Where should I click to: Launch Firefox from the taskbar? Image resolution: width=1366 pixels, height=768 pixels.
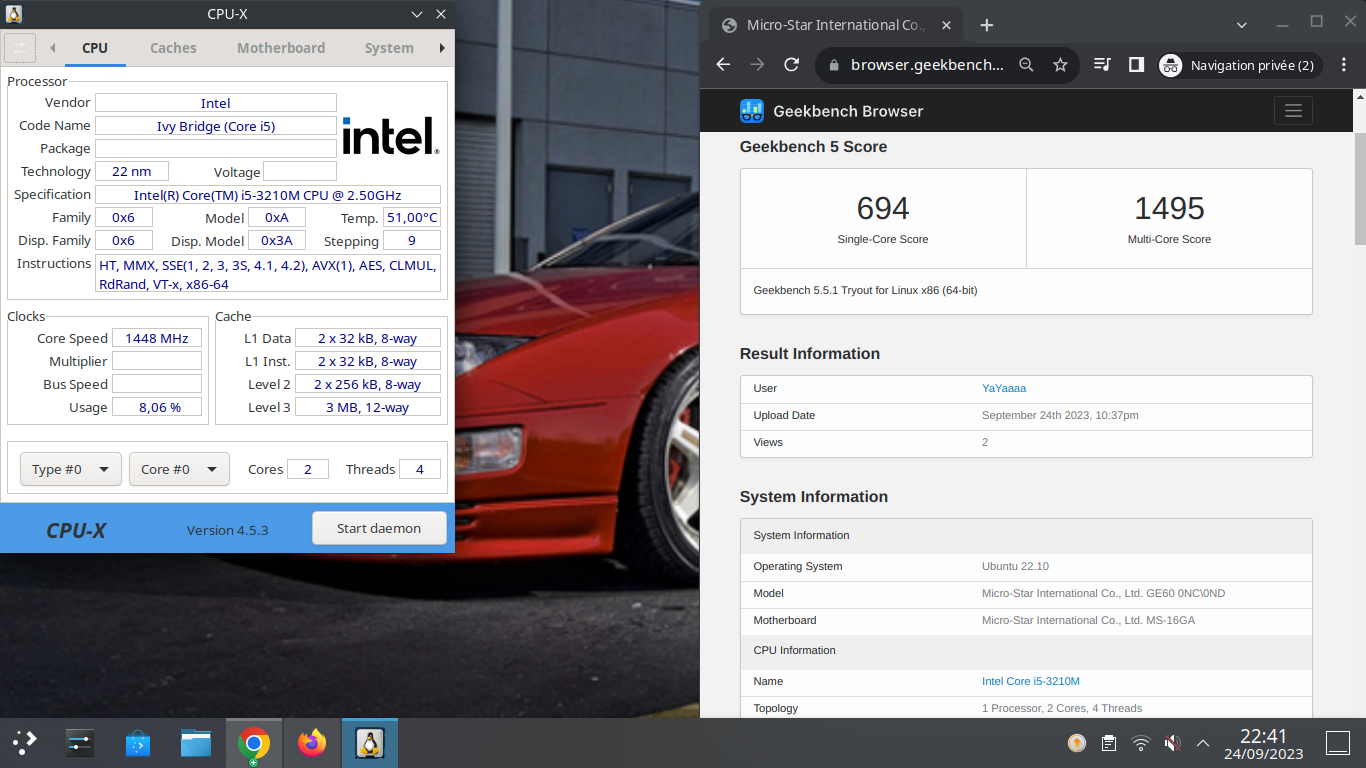coord(312,742)
